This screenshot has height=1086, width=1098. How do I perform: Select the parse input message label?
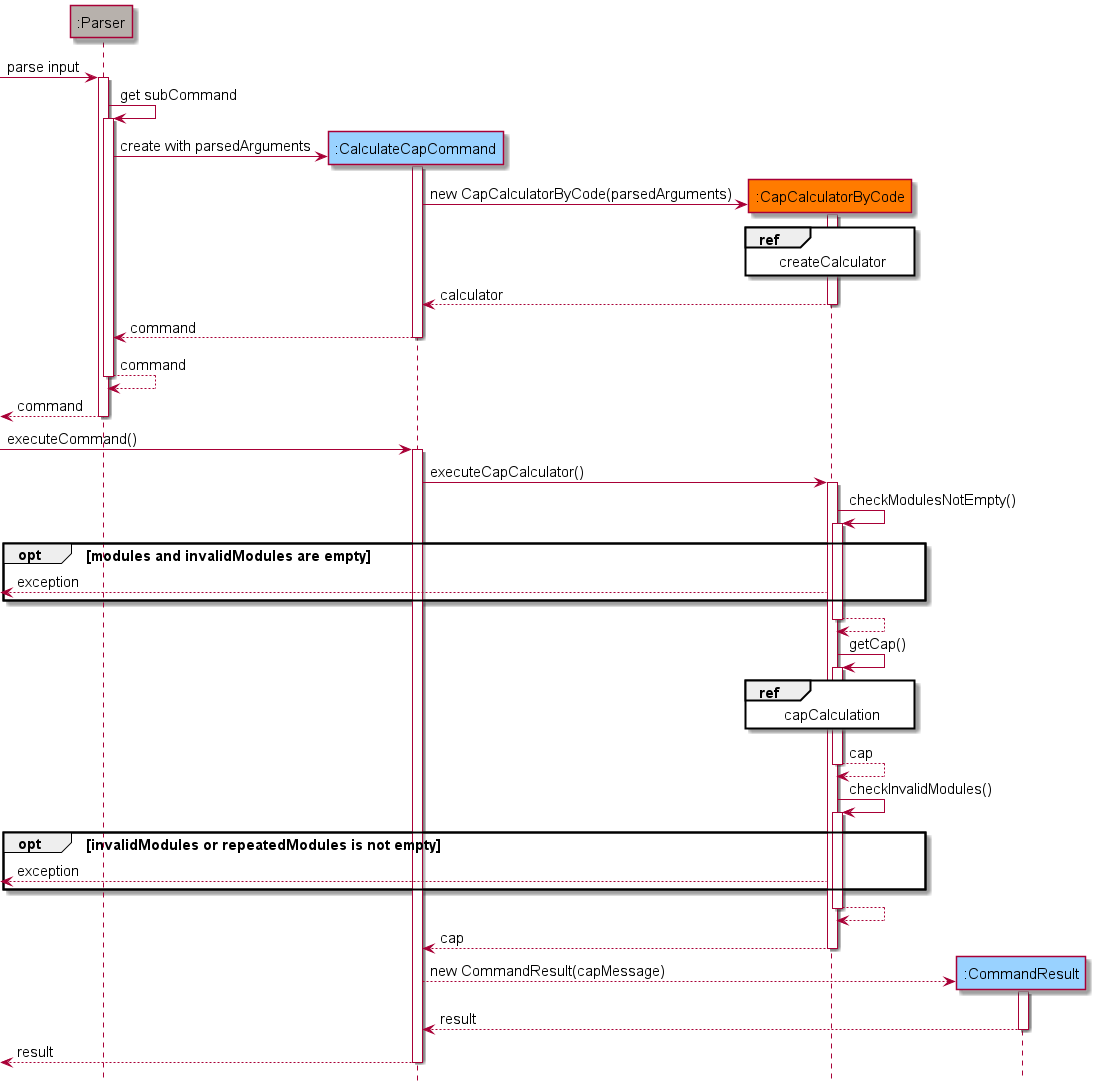coord(42,67)
